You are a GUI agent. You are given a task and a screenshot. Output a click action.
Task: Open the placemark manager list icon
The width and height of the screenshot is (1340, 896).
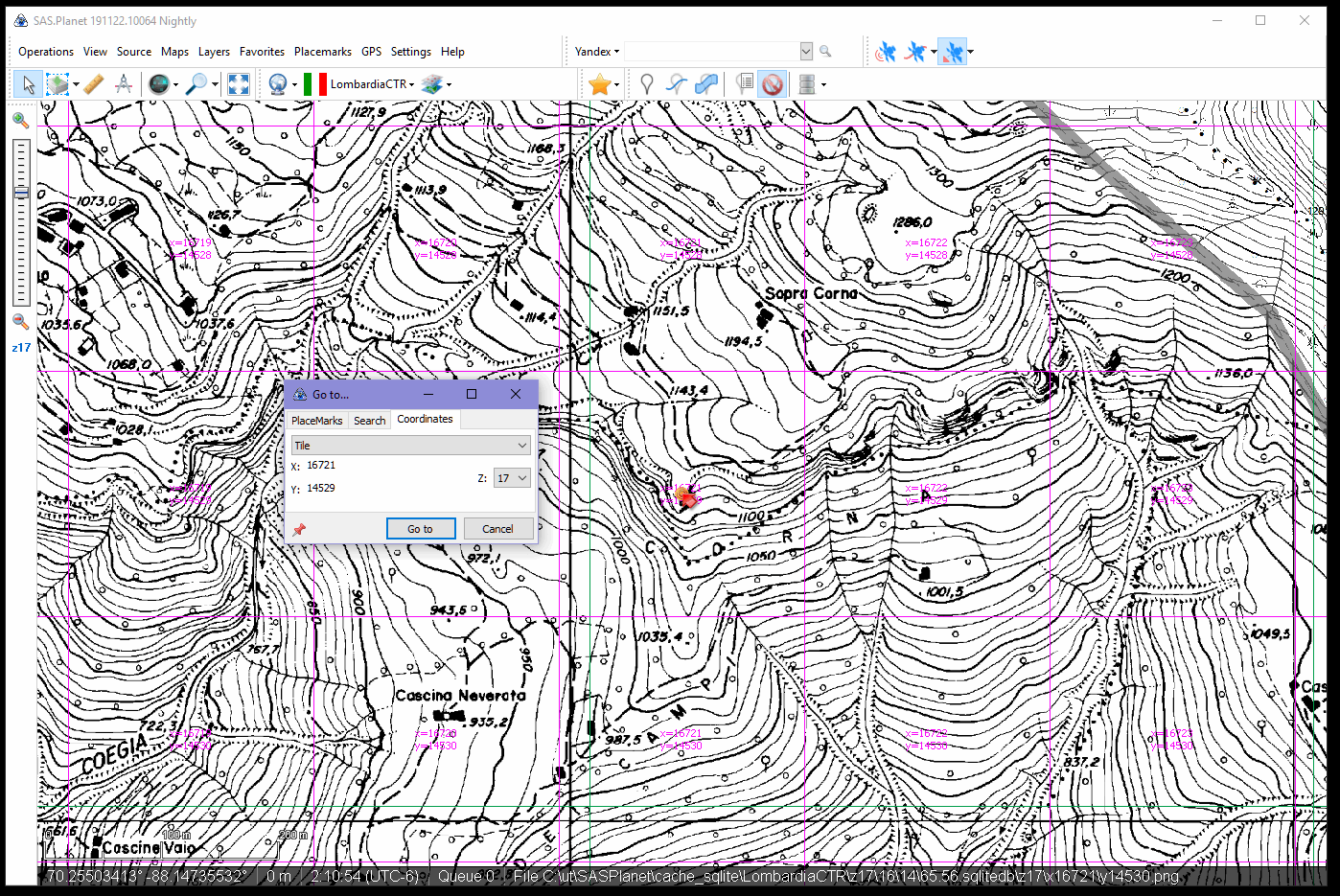pos(745,84)
